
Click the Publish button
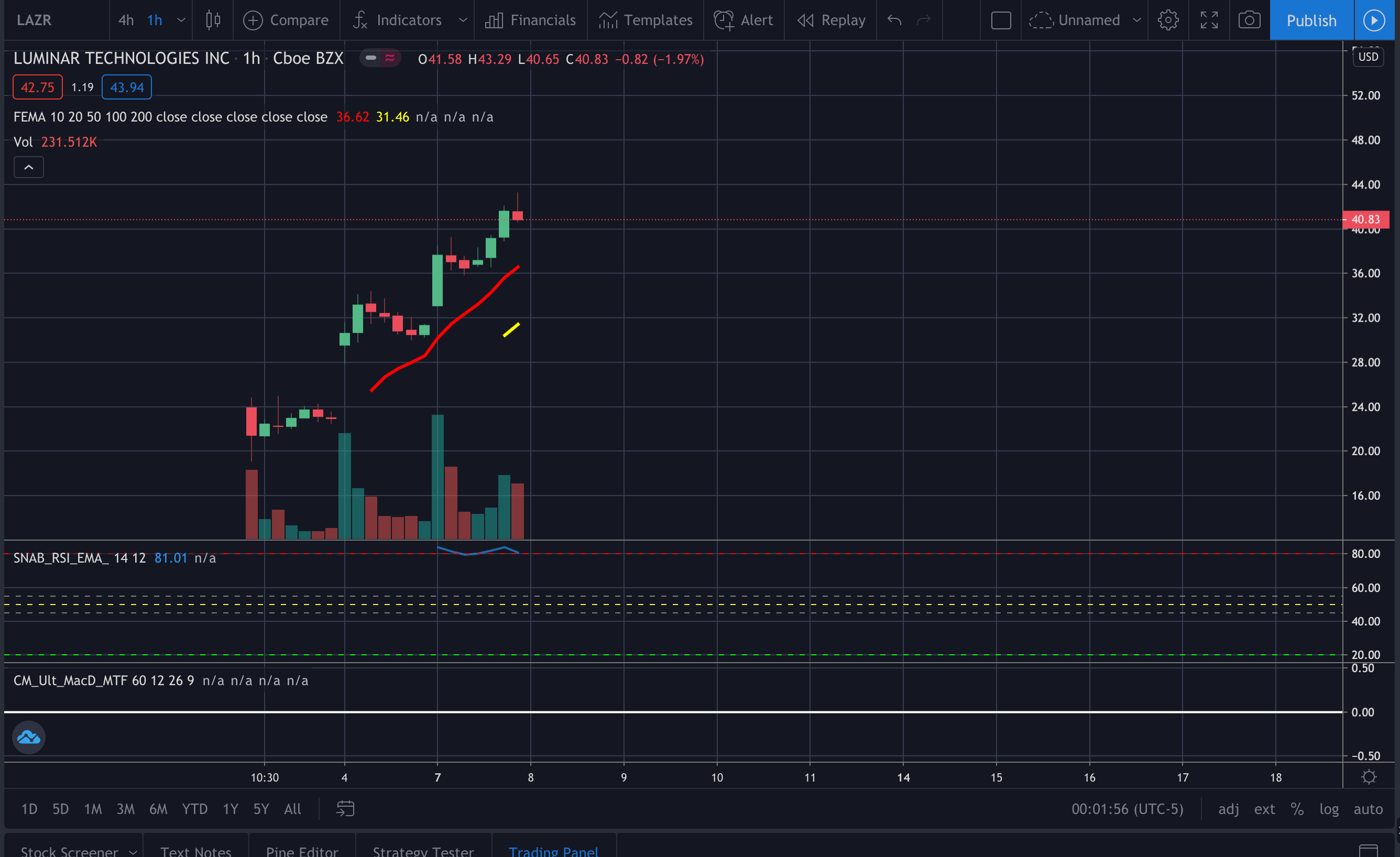coord(1311,20)
